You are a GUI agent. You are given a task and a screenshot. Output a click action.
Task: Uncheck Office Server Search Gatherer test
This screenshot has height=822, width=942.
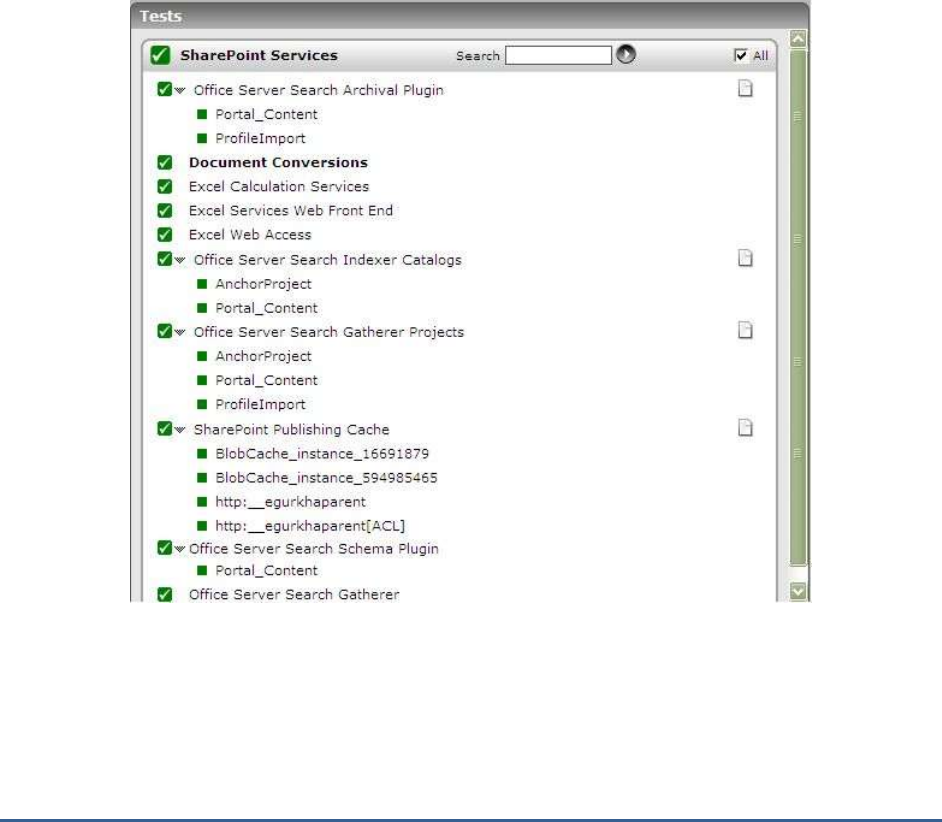tap(165, 594)
